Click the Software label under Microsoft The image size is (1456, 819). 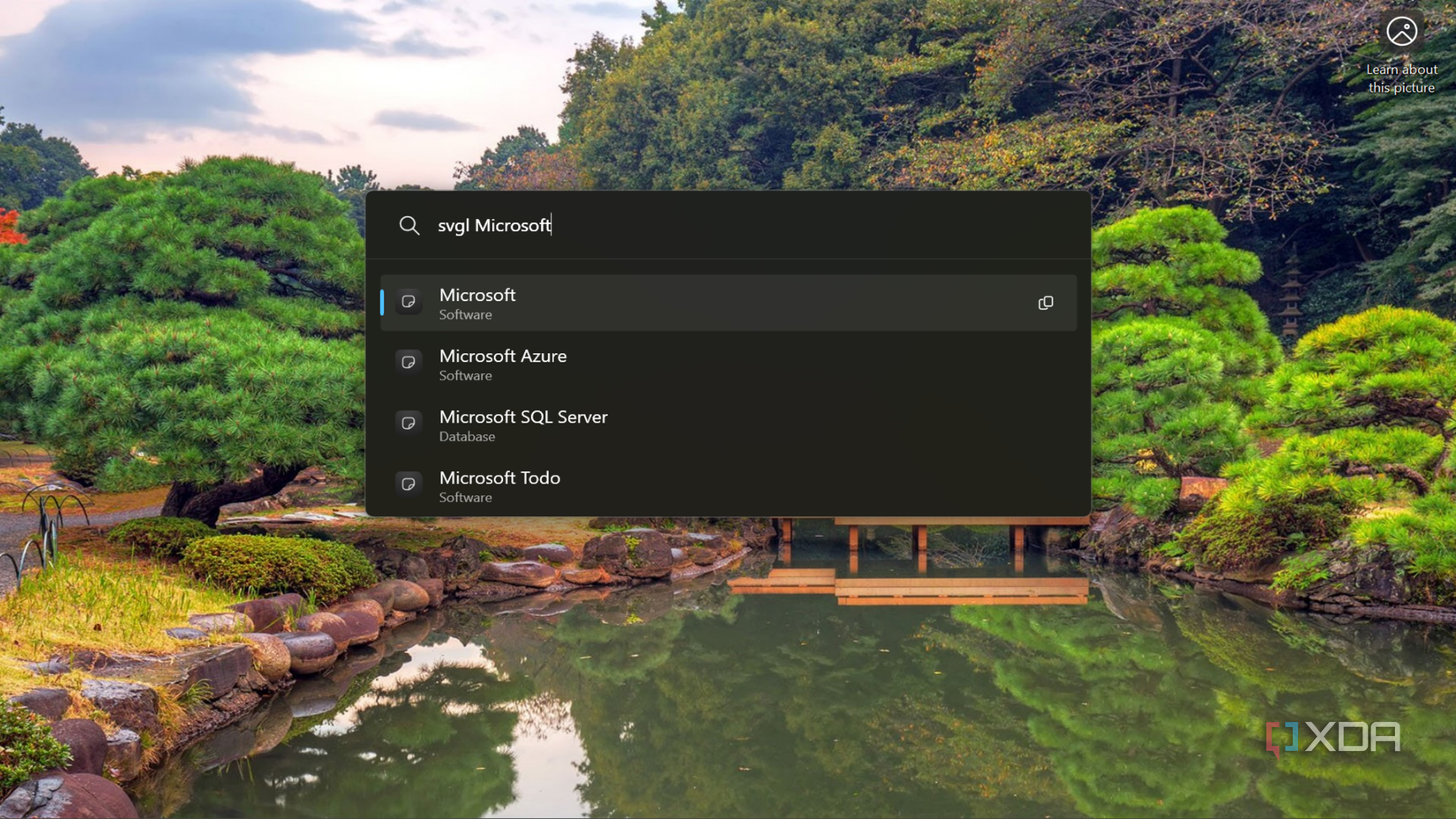click(465, 315)
